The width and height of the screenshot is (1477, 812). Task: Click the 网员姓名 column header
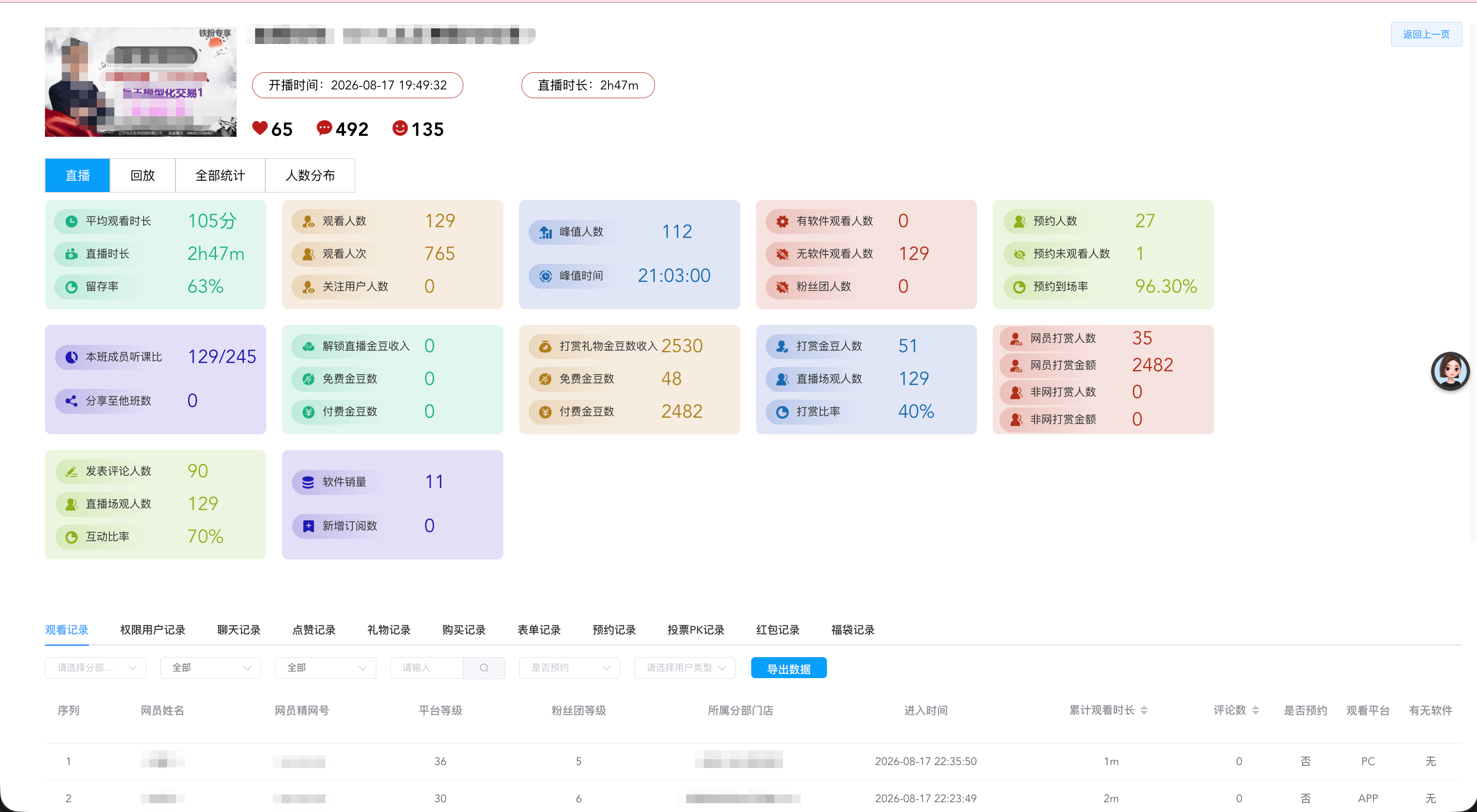[162, 710]
